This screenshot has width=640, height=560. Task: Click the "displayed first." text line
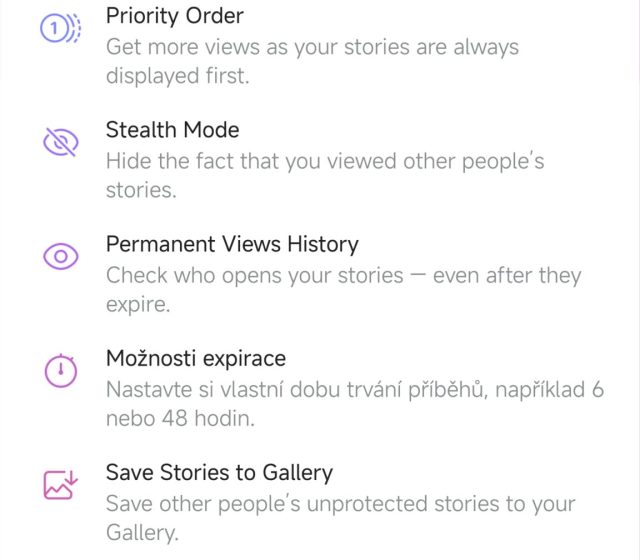(177, 77)
